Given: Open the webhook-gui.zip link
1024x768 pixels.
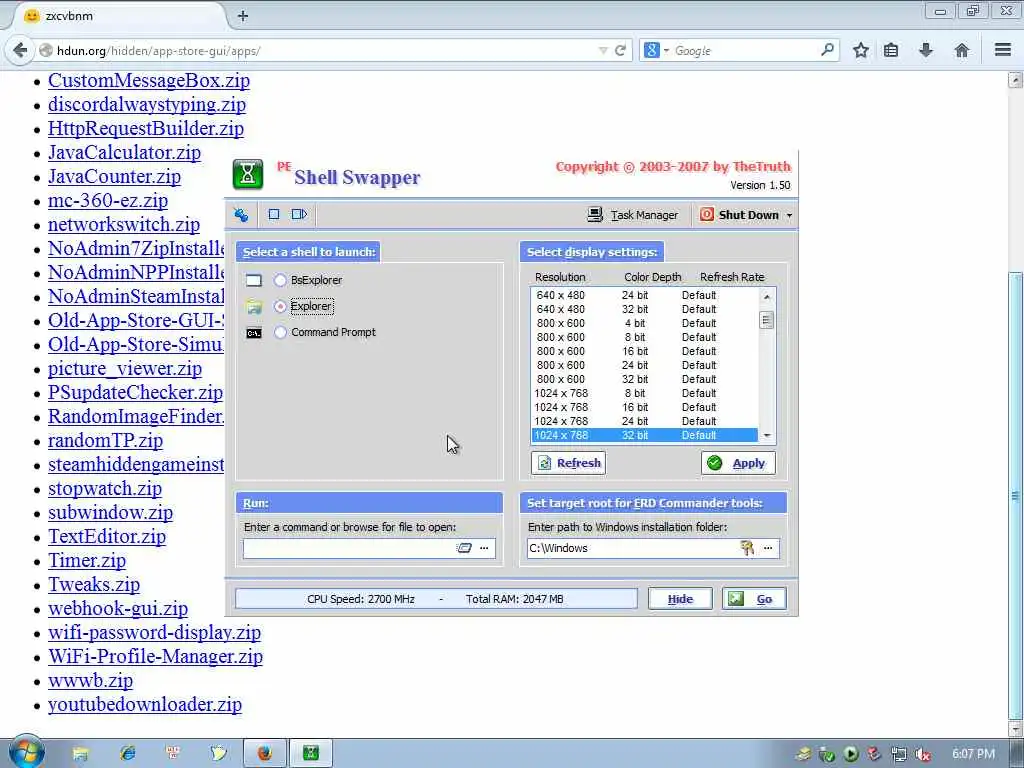Looking at the screenshot, I should pyautogui.click(x=118, y=609).
